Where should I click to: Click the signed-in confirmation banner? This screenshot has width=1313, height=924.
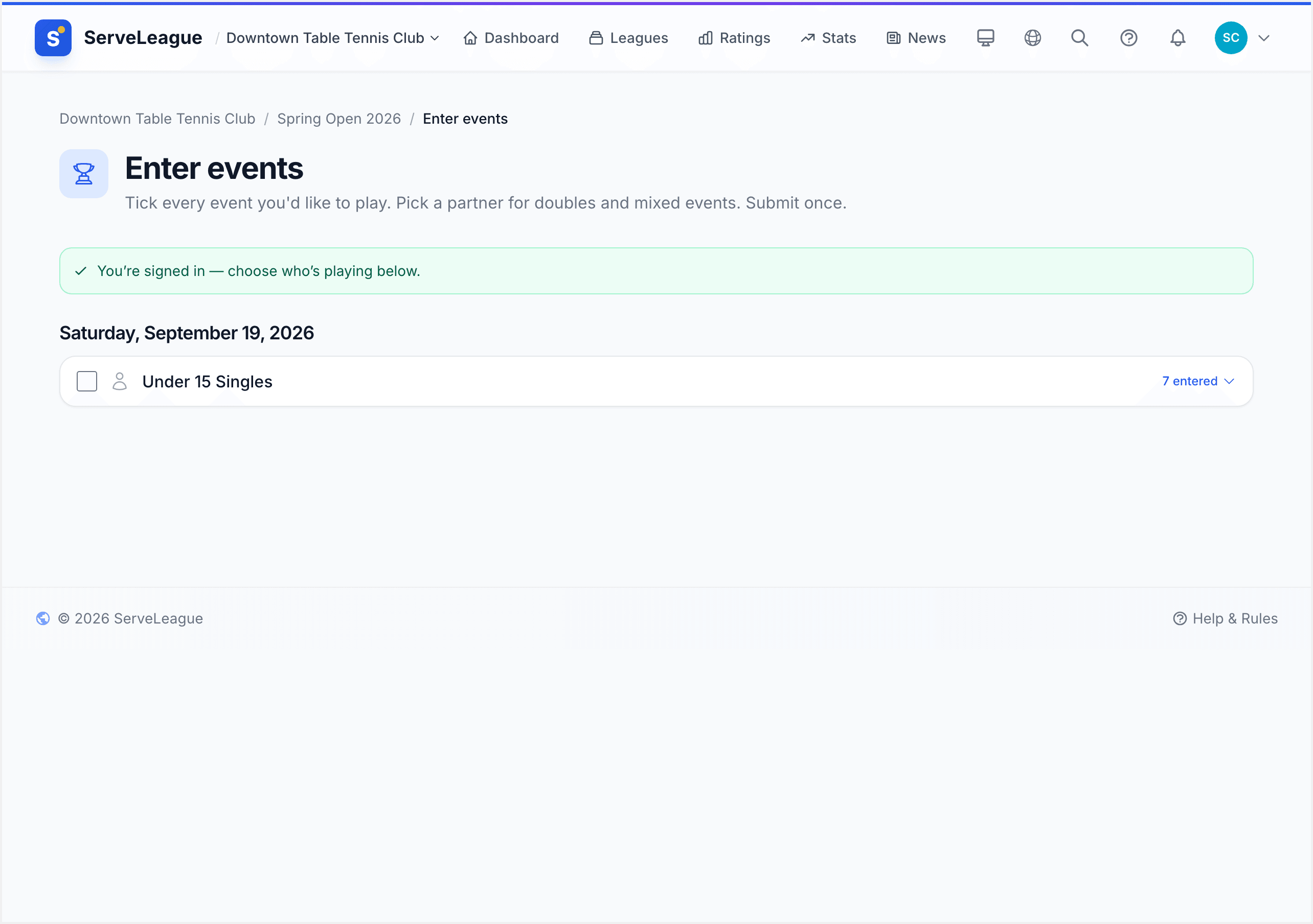656,271
